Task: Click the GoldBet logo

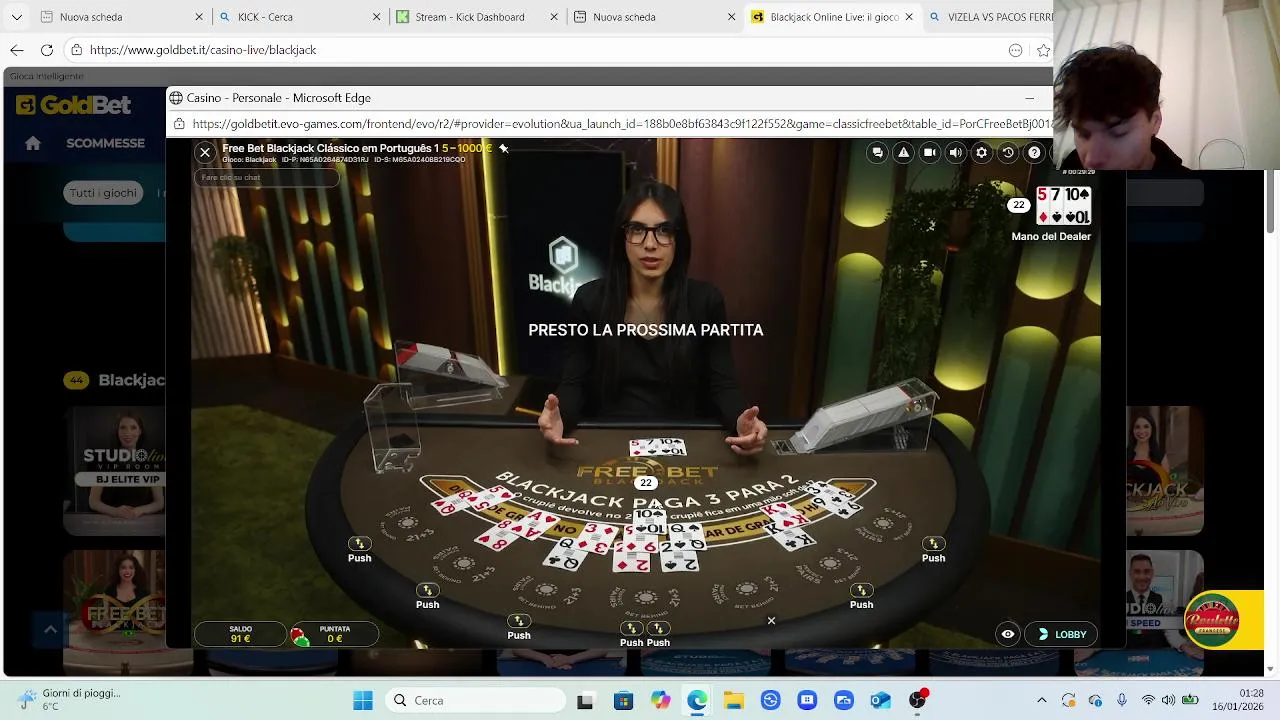Action: coord(73,105)
